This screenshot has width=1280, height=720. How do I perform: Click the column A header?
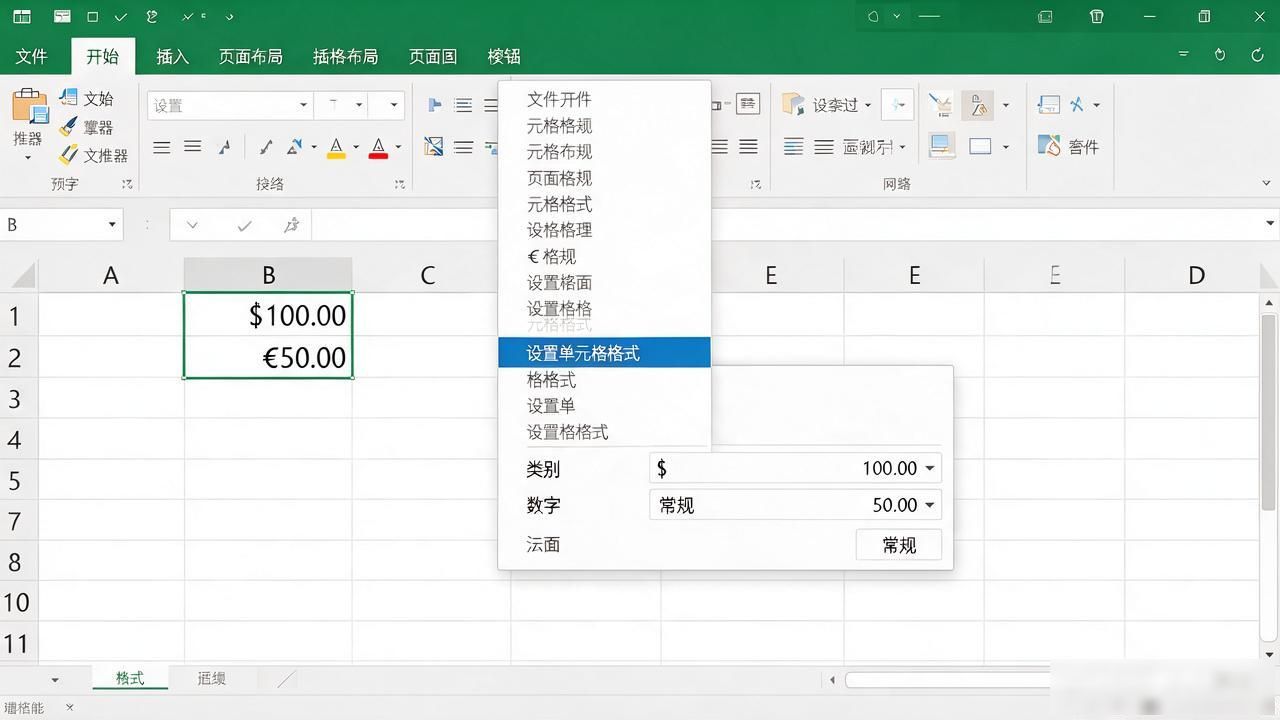[x=110, y=275]
